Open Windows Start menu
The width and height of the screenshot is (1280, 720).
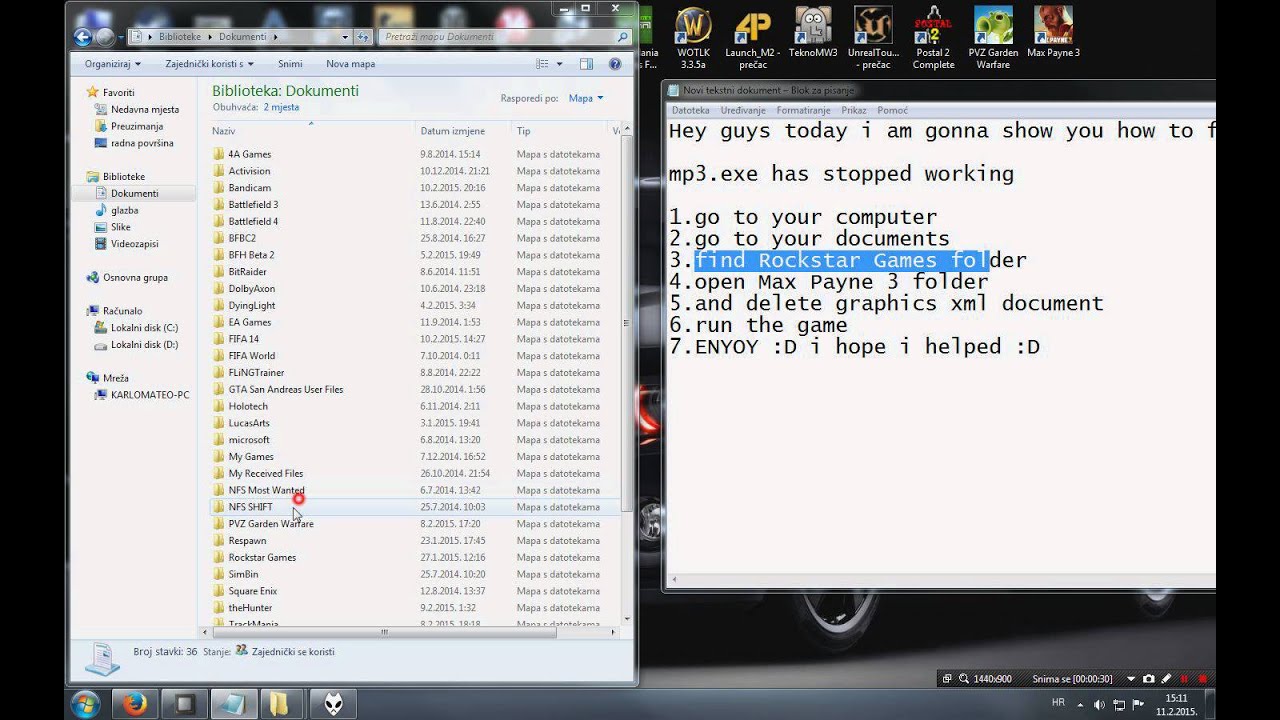(x=85, y=704)
